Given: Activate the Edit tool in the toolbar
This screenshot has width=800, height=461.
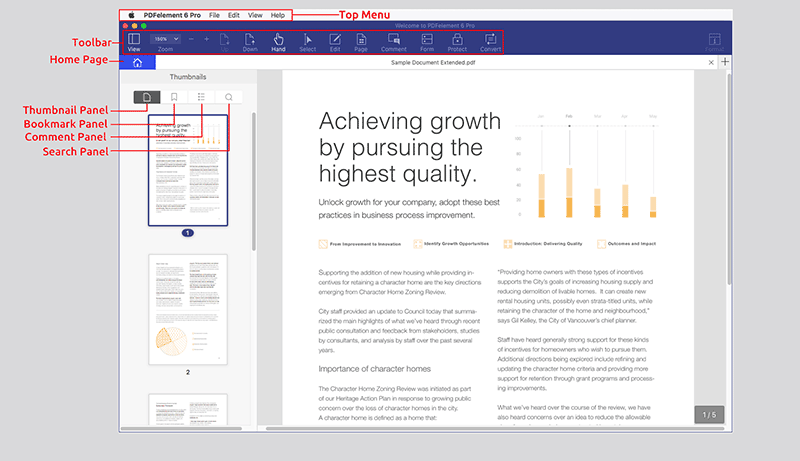Looking at the screenshot, I should [x=335, y=42].
